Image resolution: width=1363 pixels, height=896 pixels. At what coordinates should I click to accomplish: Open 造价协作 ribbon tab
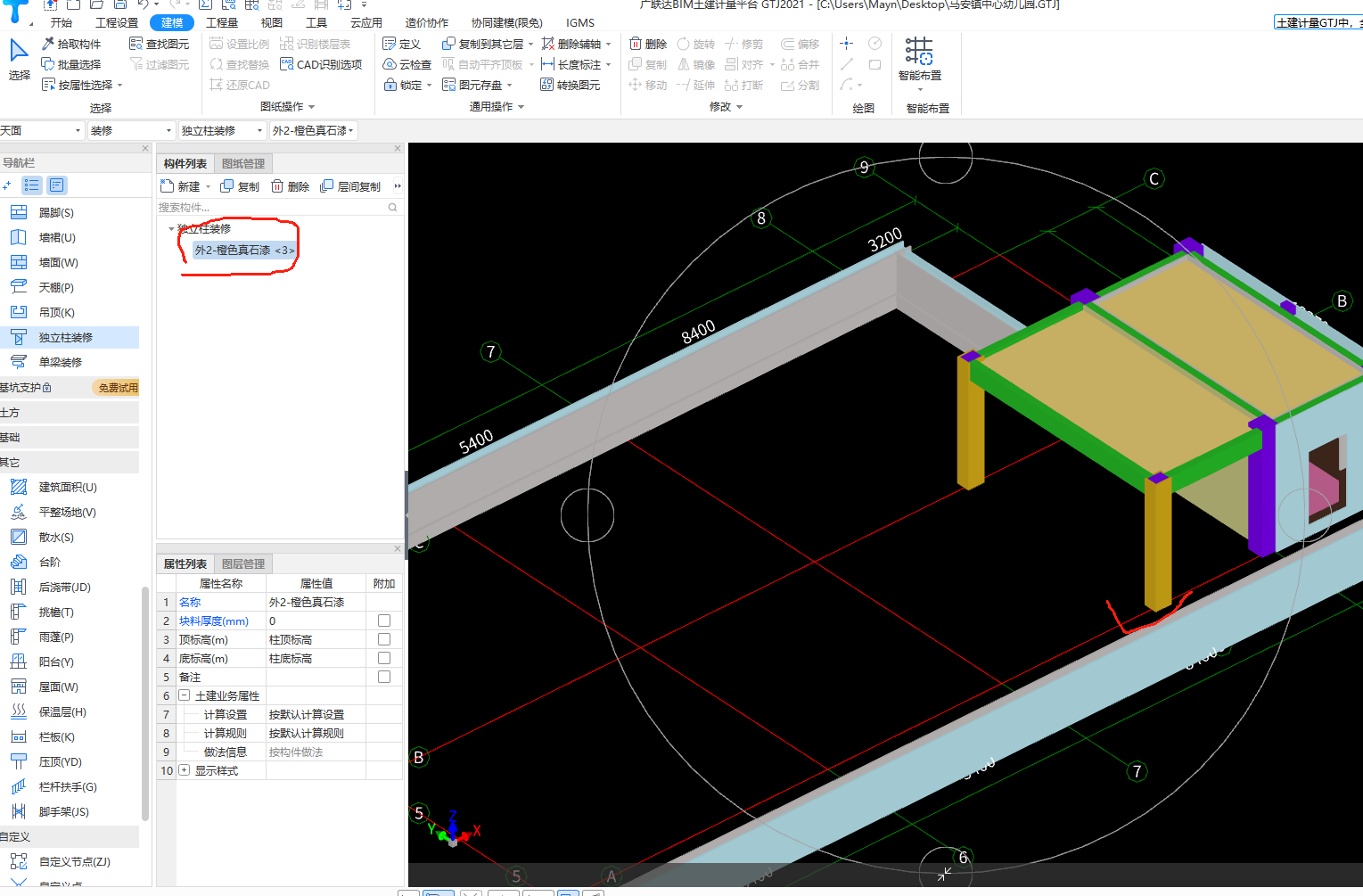427,22
